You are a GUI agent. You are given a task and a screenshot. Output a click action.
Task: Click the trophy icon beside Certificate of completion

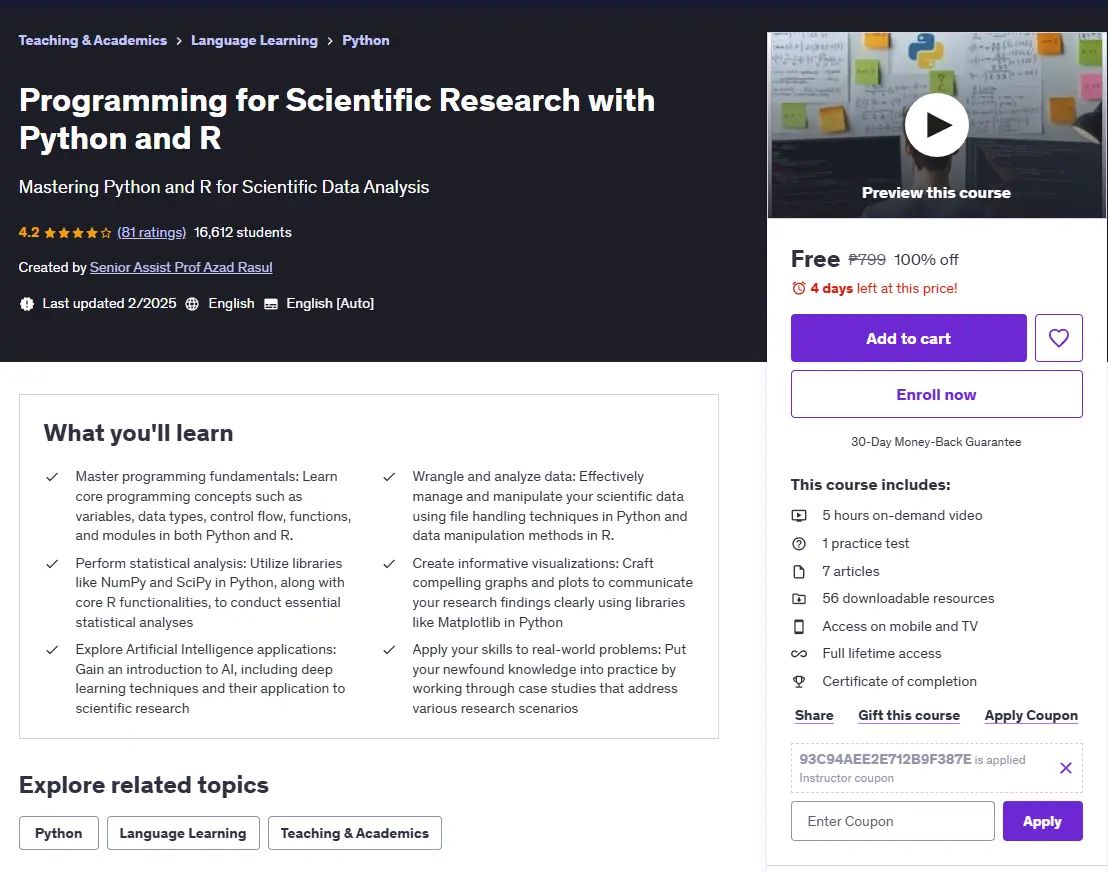pyautogui.click(x=798, y=681)
